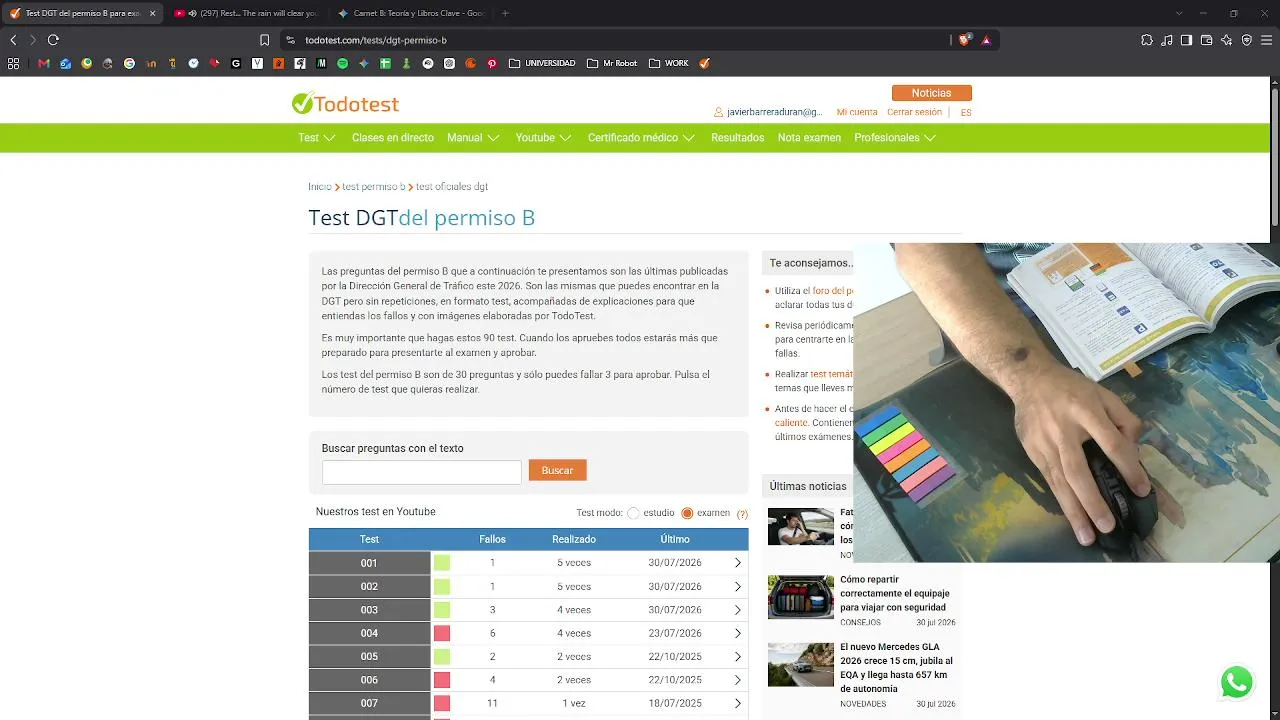Open the luggage packing news thumbnail

(x=801, y=597)
